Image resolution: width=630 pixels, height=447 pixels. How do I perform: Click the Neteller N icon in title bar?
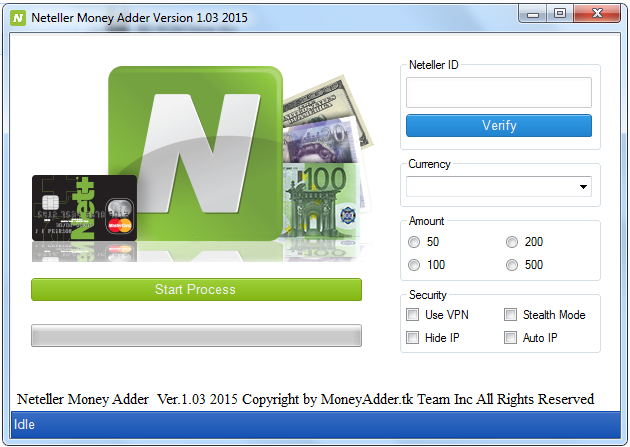(x=18, y=18)
